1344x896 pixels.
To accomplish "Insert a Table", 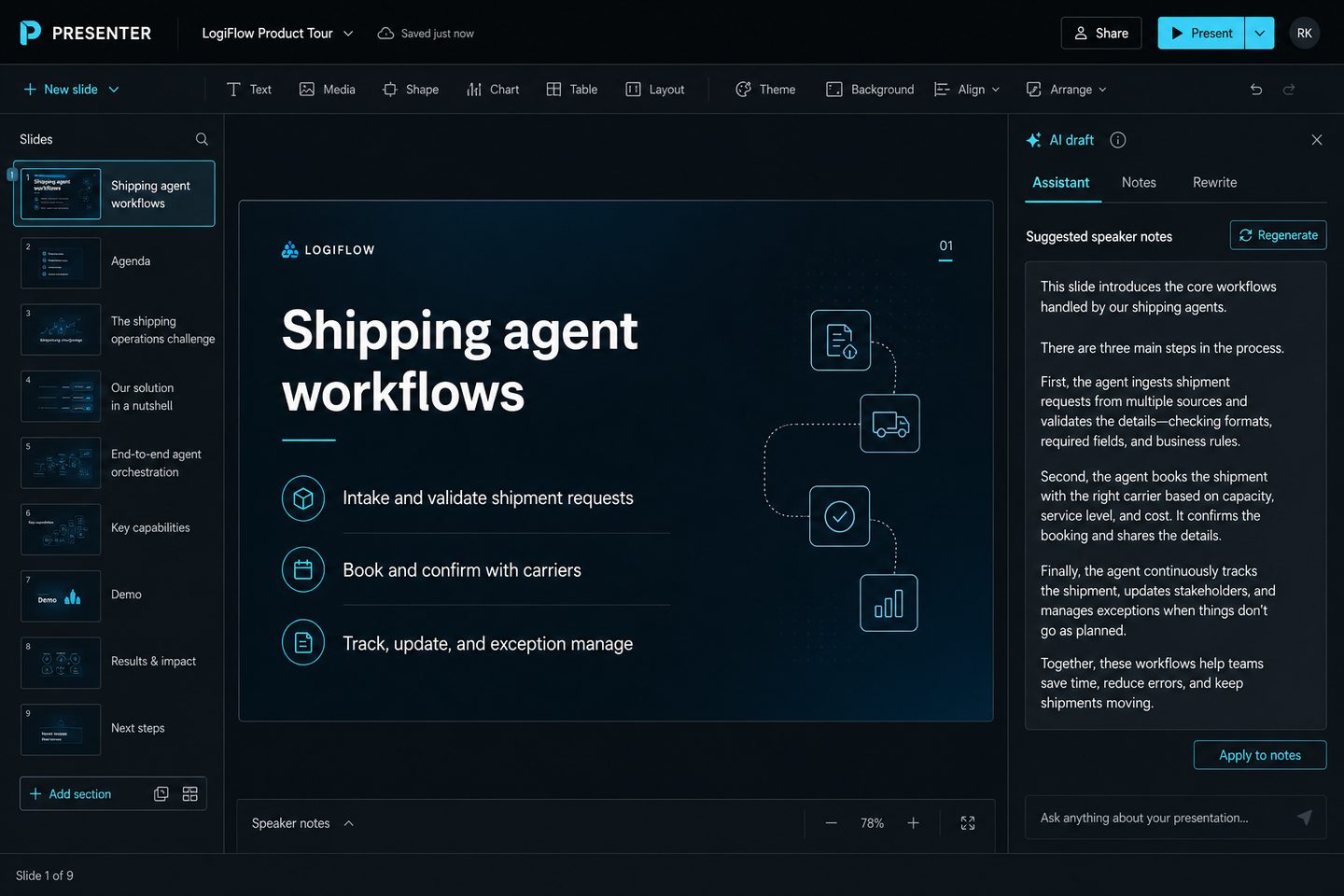I will pyautogui.click(x=572, y=90).
